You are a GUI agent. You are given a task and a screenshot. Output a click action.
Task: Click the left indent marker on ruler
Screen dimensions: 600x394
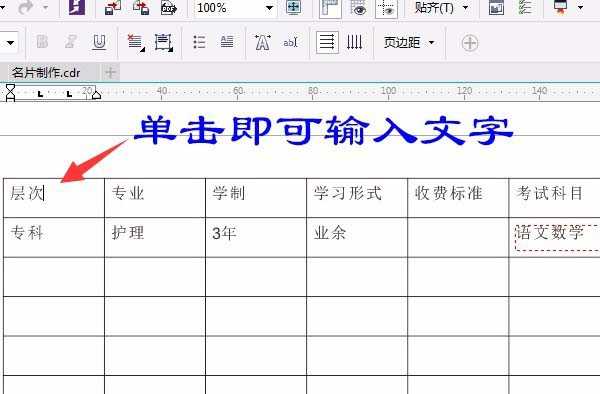(x=10, y=93)
